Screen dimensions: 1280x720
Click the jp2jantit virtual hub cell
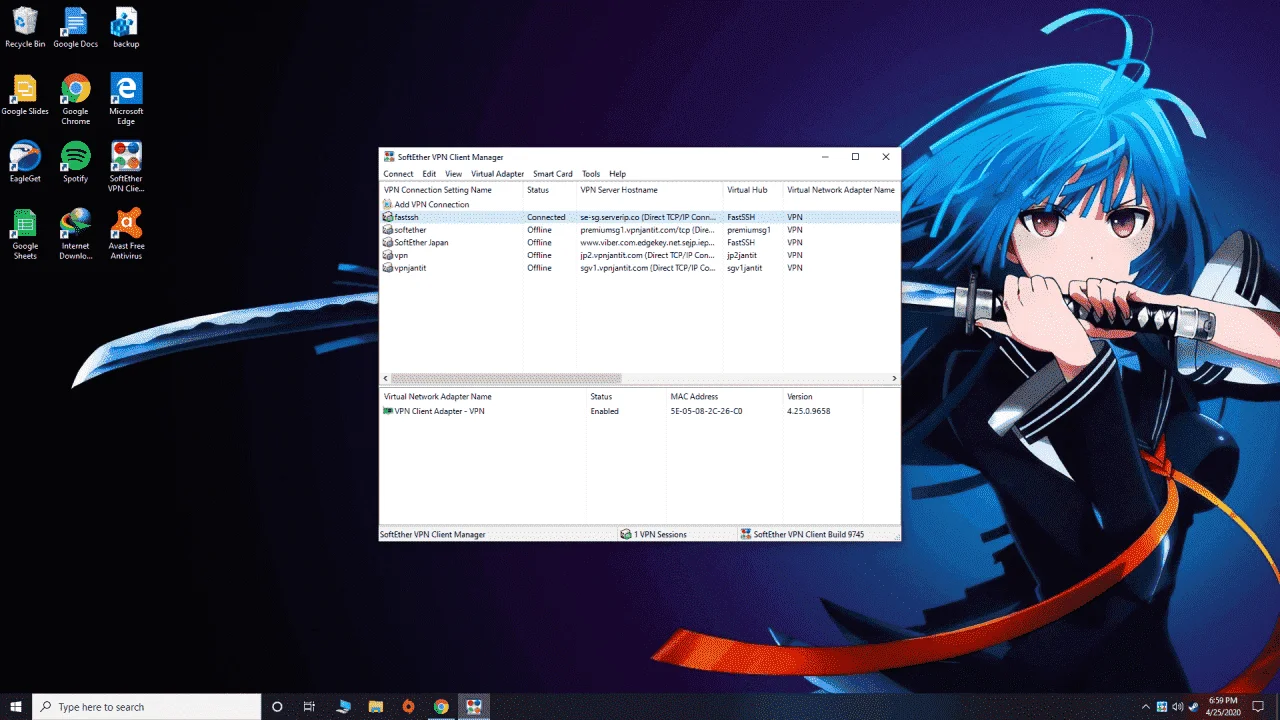pyautogui.click(x=742, y=255)
